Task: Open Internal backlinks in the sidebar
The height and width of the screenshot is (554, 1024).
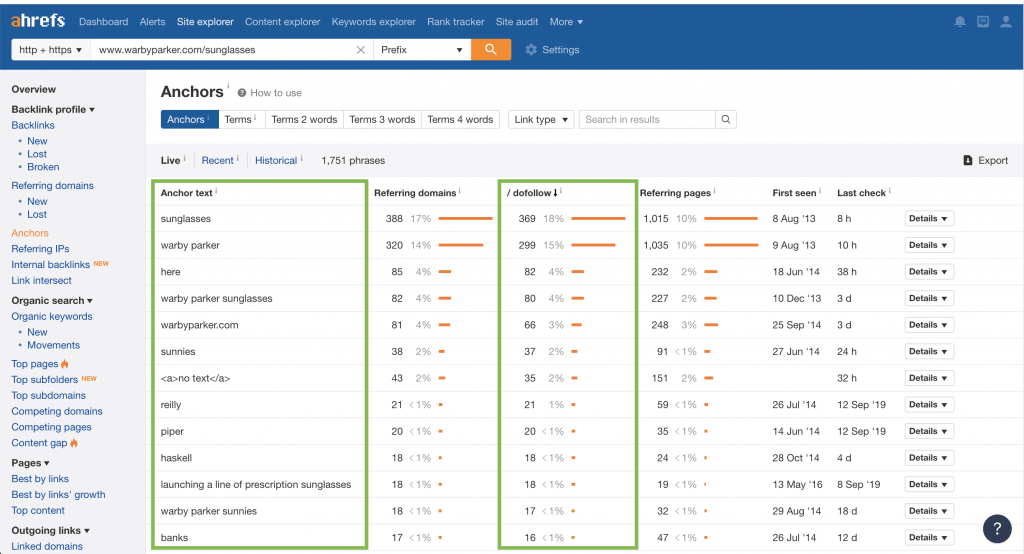Action: pyautogui.click(x=50, y=265)
